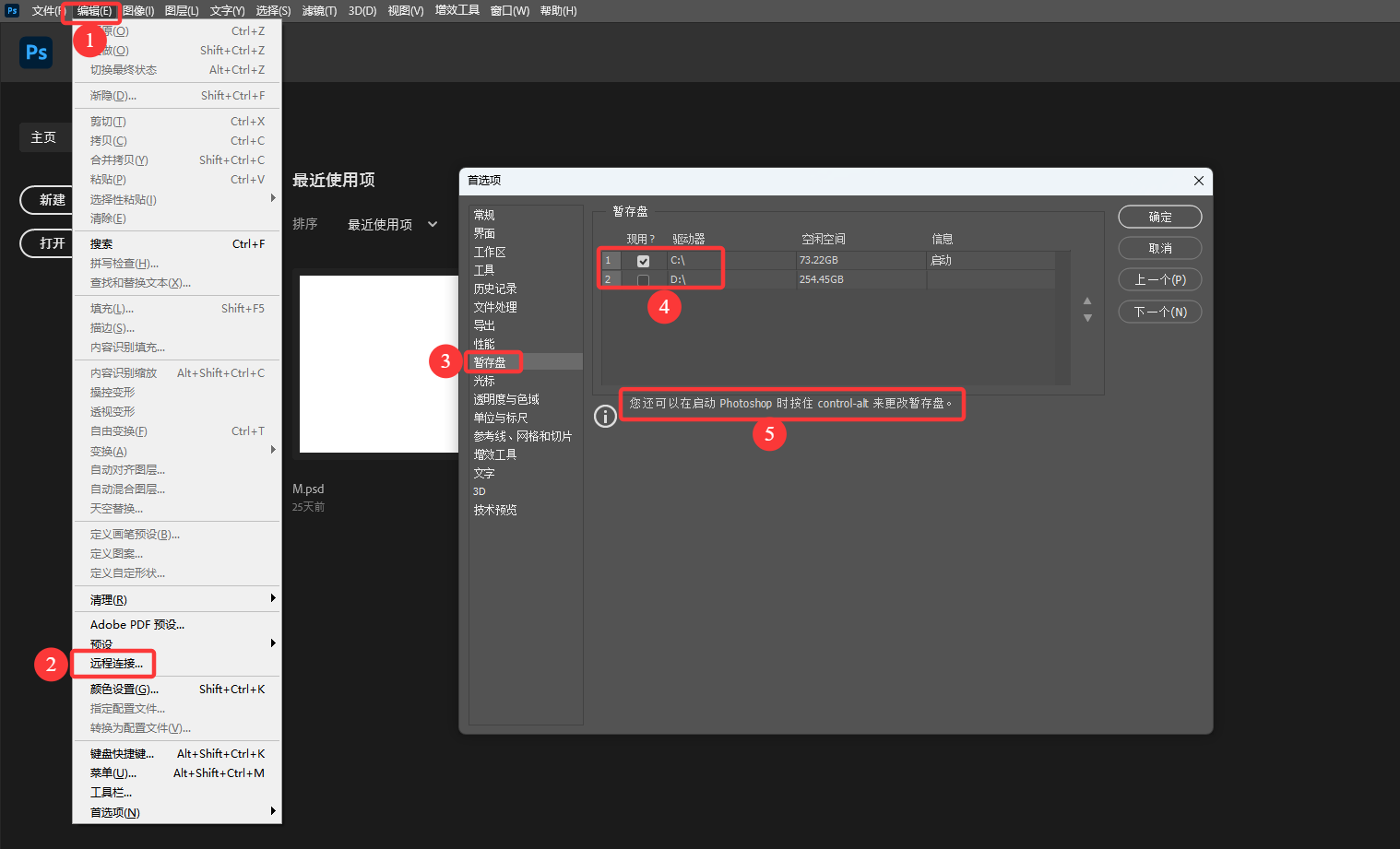Enable the D:\ scratch disk checkbox
The image size is (1400, 849).
point(643,280)
